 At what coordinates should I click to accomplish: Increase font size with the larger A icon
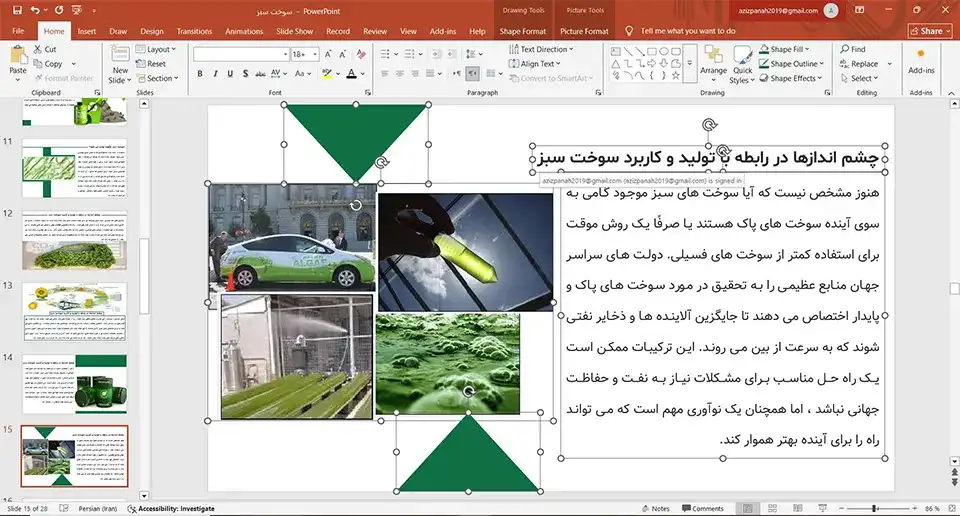(x=328, y=54)
